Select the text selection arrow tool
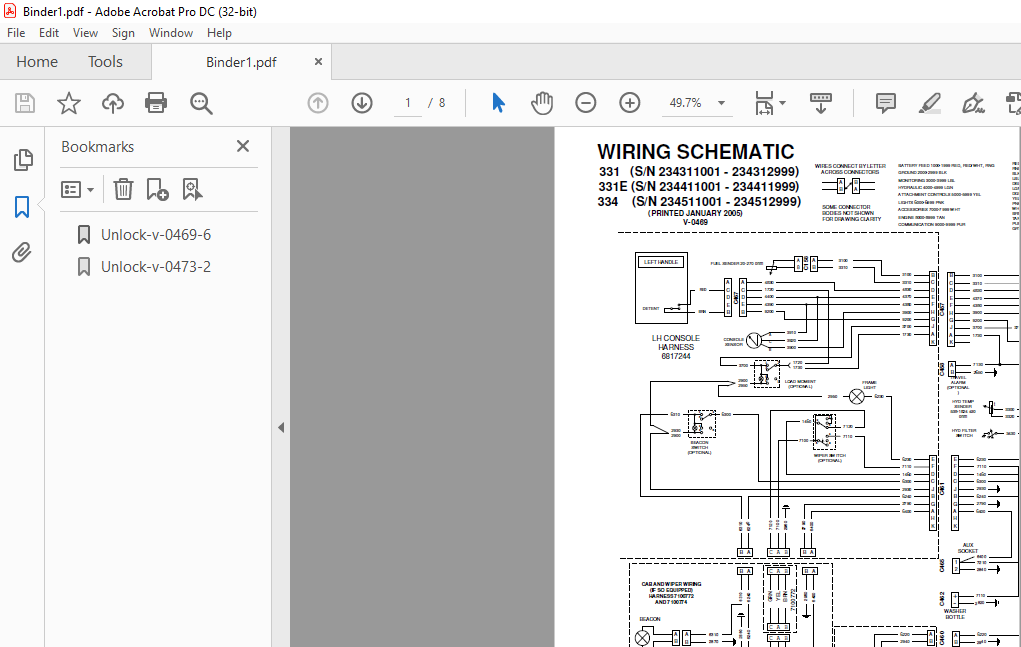This screenshot has width=1021, height=647. click(497, 102)
